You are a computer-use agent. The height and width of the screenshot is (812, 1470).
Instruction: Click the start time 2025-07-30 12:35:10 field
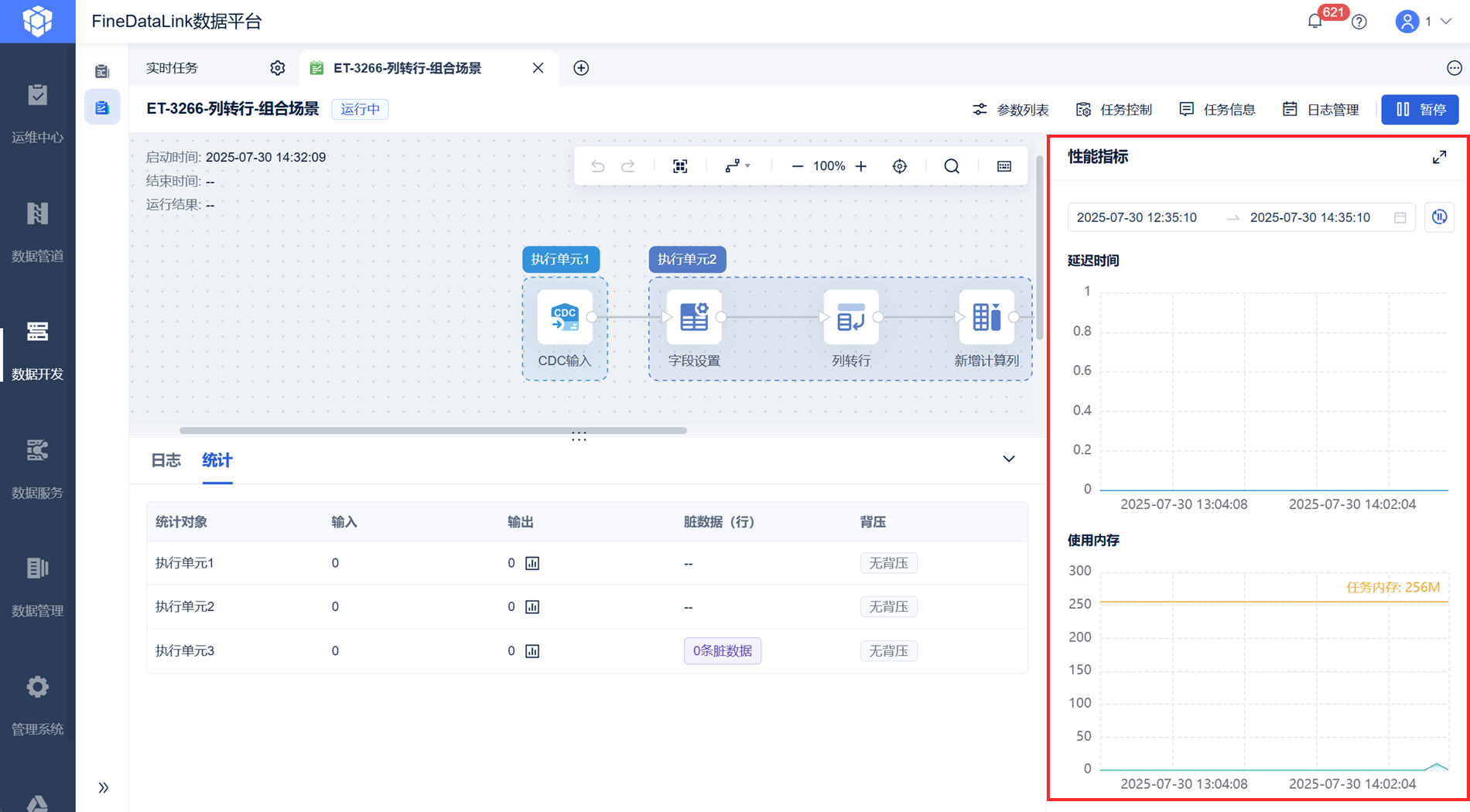click(1137, 217)
